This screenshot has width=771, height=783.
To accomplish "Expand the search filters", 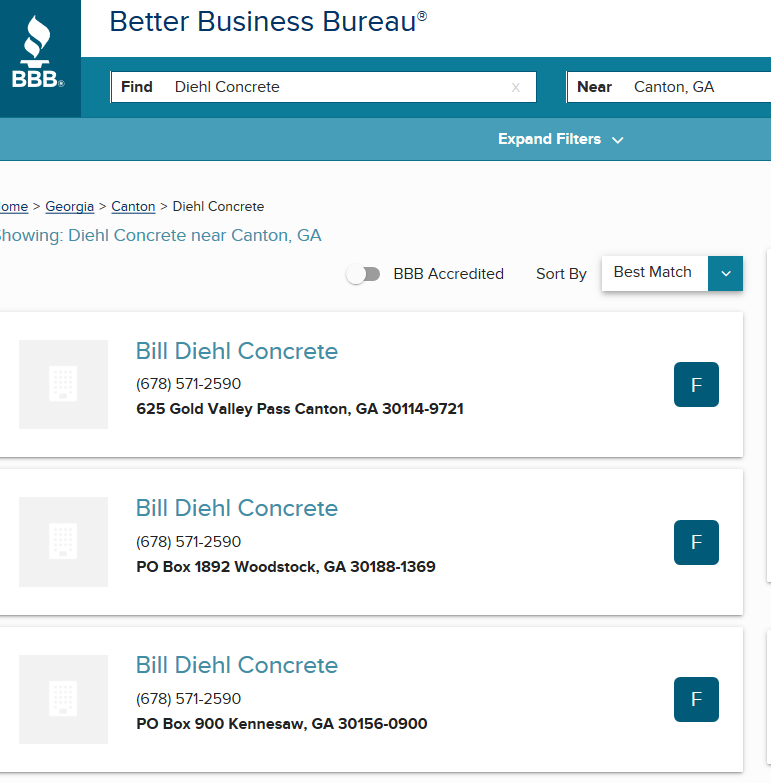I will click(561, 139).
